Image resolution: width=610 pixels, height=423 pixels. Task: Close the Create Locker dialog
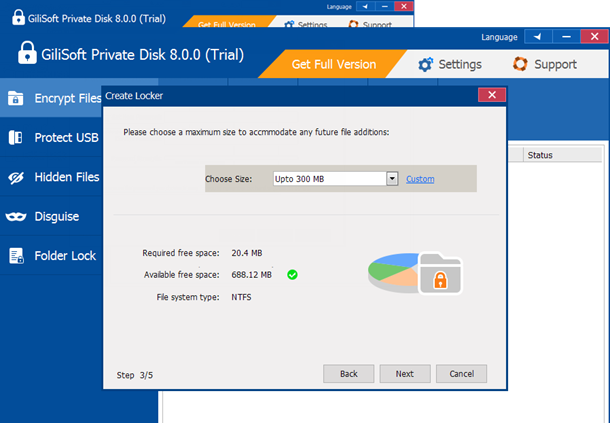[x=492, y=95]
